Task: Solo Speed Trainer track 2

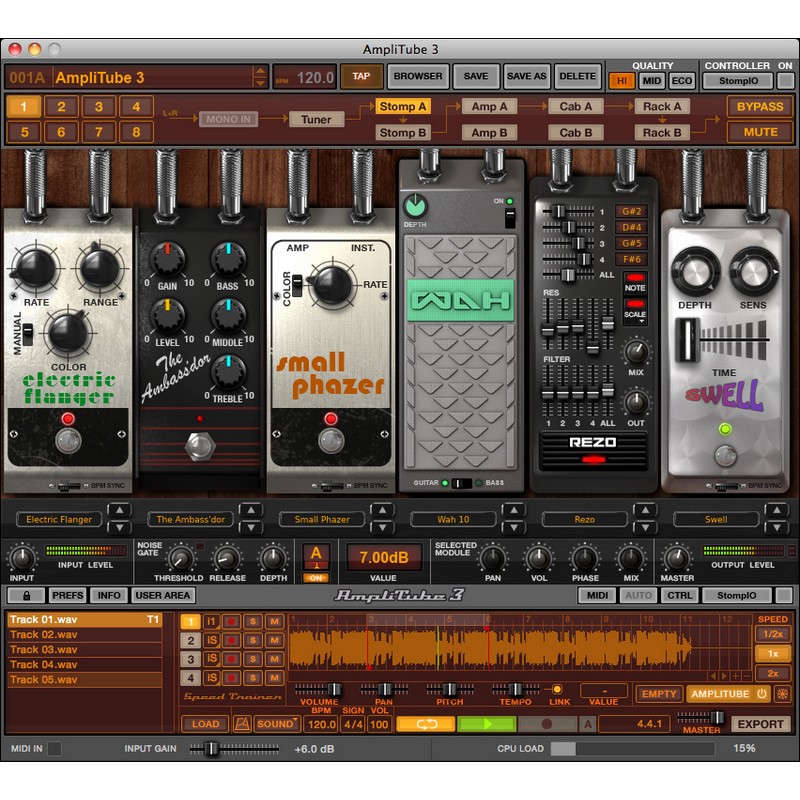Action: 253,640
